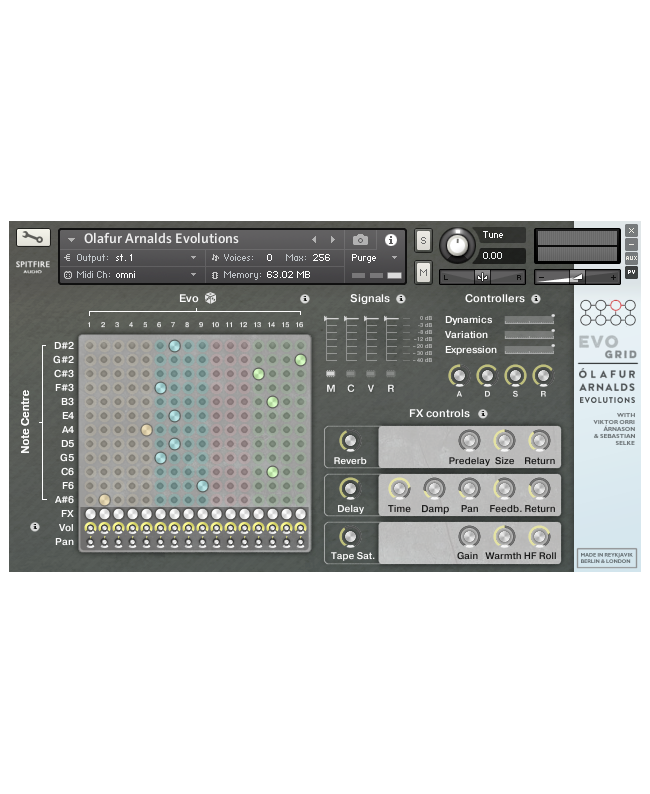This screenshot has height=794, width=650.
Task: Toggle the V signal enable button
Action: click(371, 374)
